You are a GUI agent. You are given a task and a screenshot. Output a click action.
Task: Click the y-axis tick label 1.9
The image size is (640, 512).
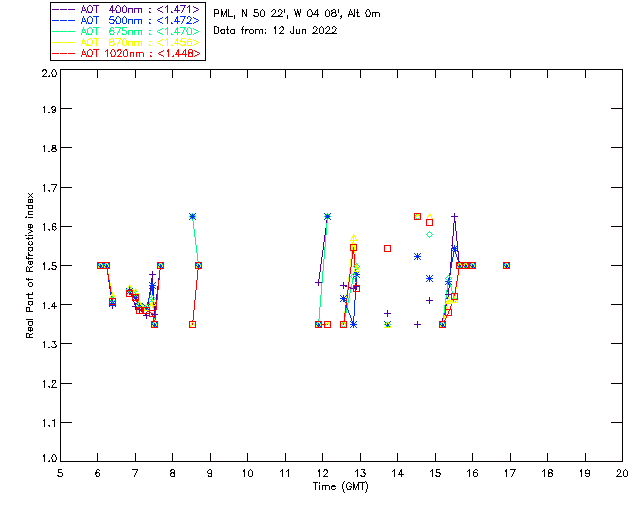pyautogui.click(x=49, y=109)
